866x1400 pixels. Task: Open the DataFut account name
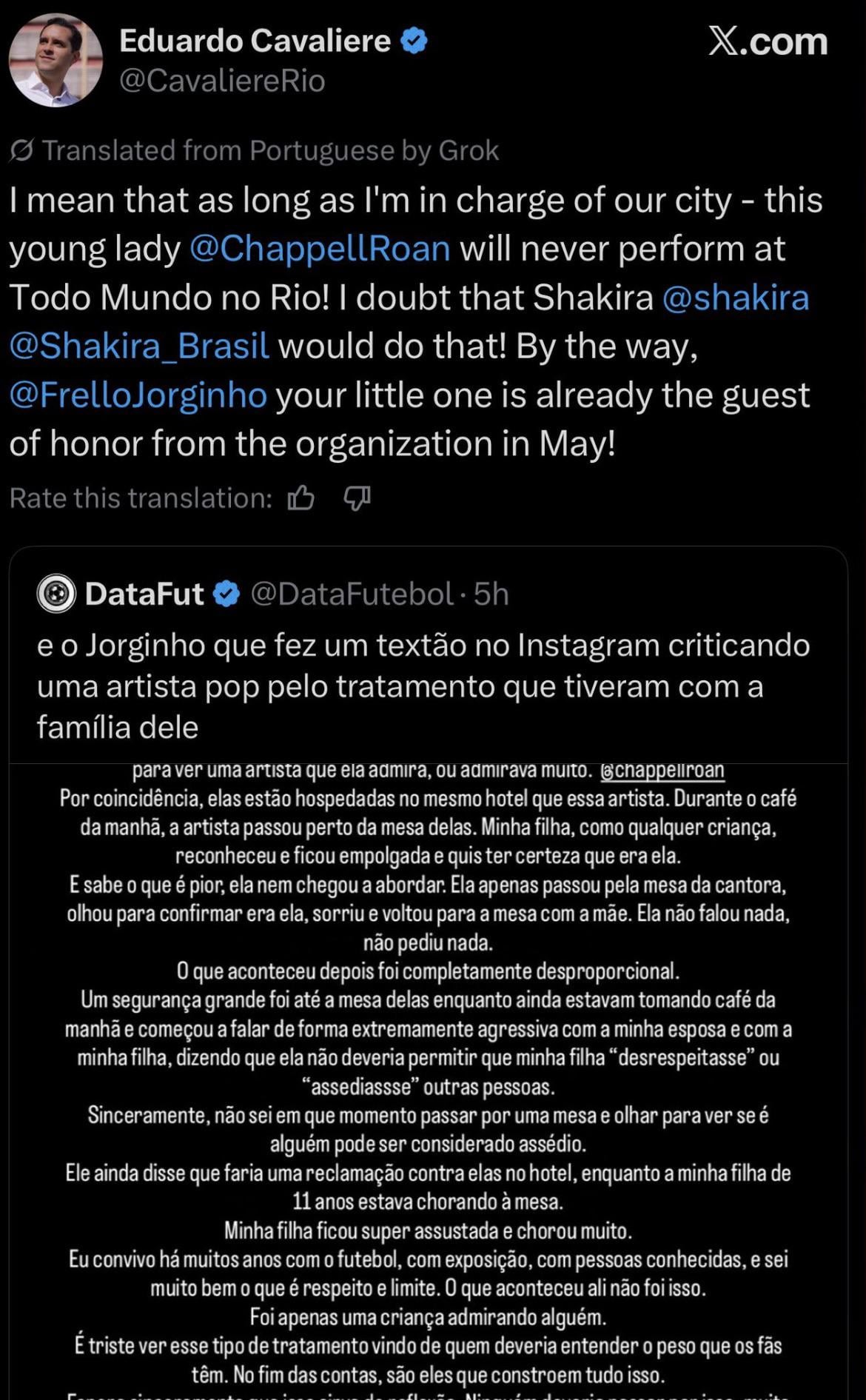click(x=144, y=594)
